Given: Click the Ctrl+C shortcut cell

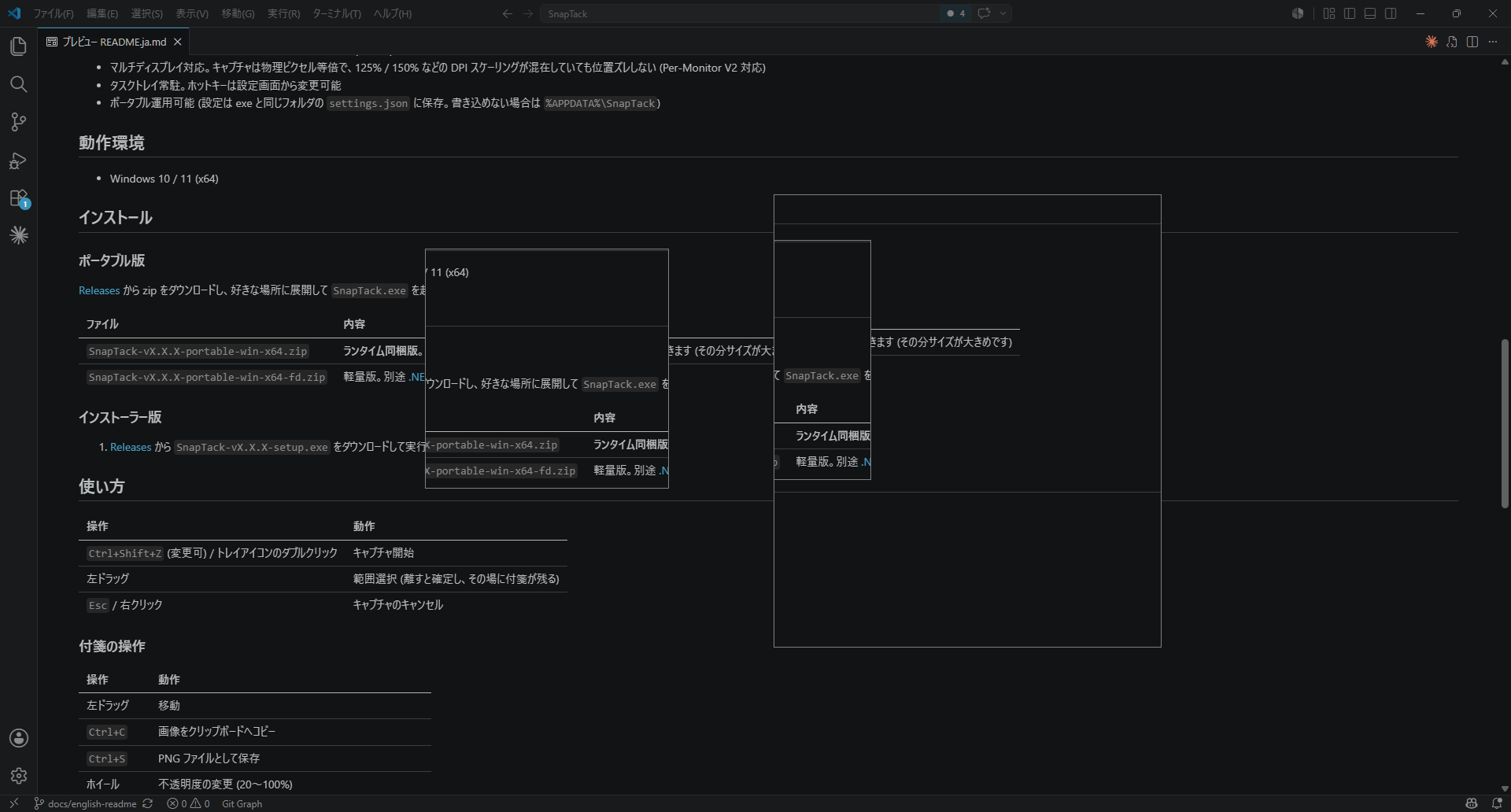Looking at the screenshot, I should click(x=107, y=732).
